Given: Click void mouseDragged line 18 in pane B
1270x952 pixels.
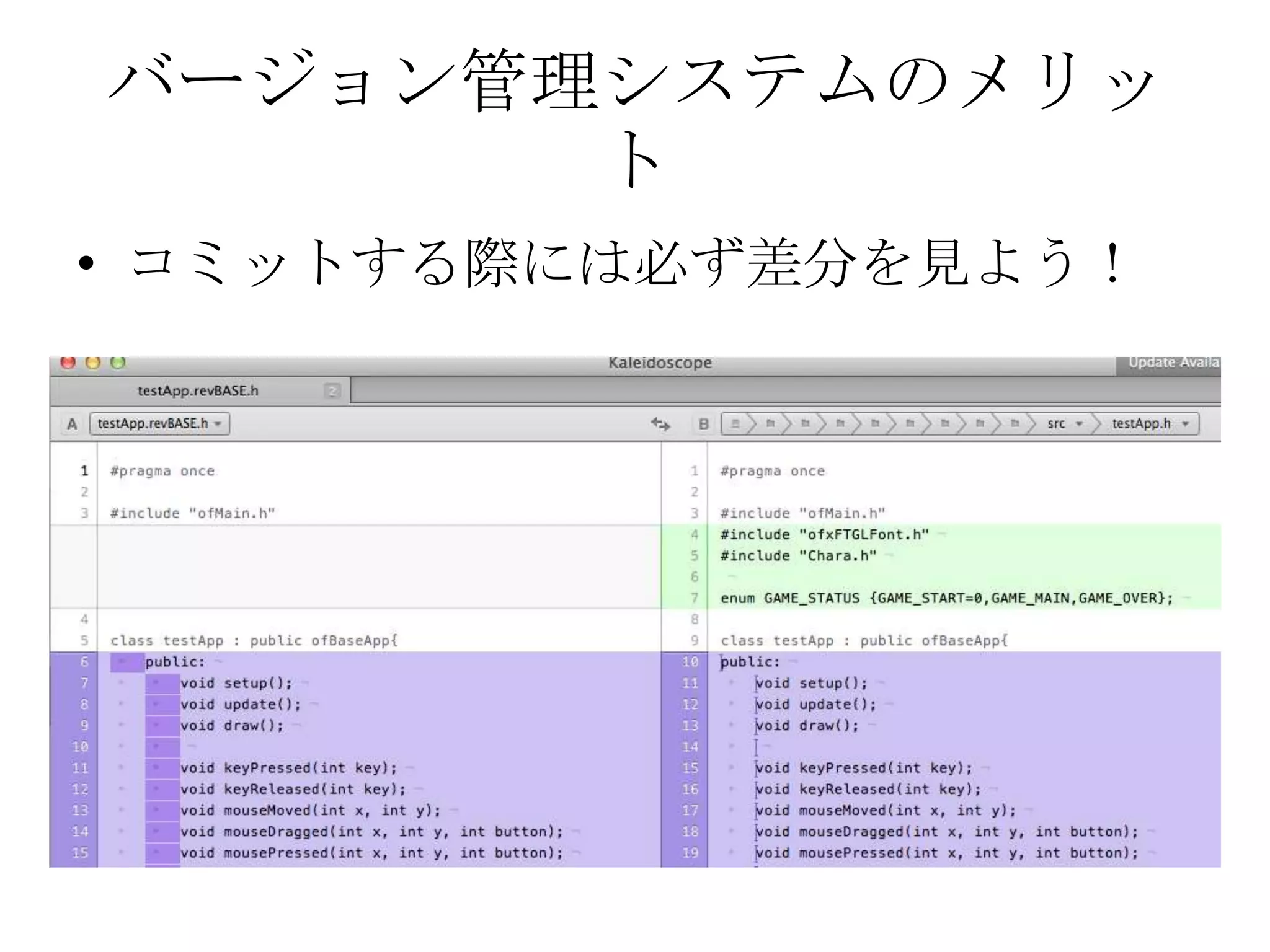Looking at the screenshot, I should point(948,832).
